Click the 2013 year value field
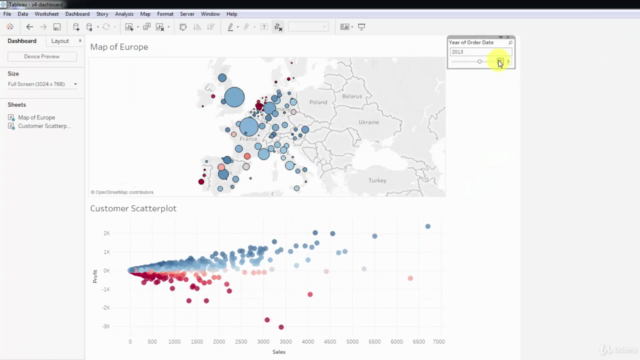 480,52
